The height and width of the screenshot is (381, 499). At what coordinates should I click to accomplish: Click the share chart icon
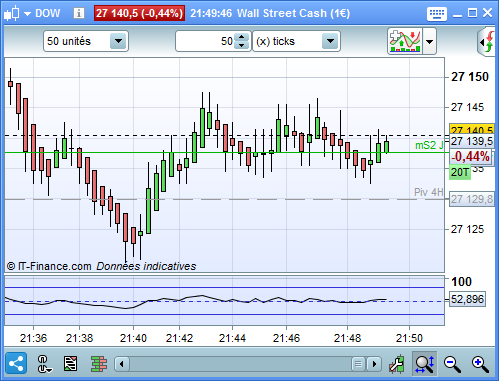pyautogui.click(x=16, y=363)
